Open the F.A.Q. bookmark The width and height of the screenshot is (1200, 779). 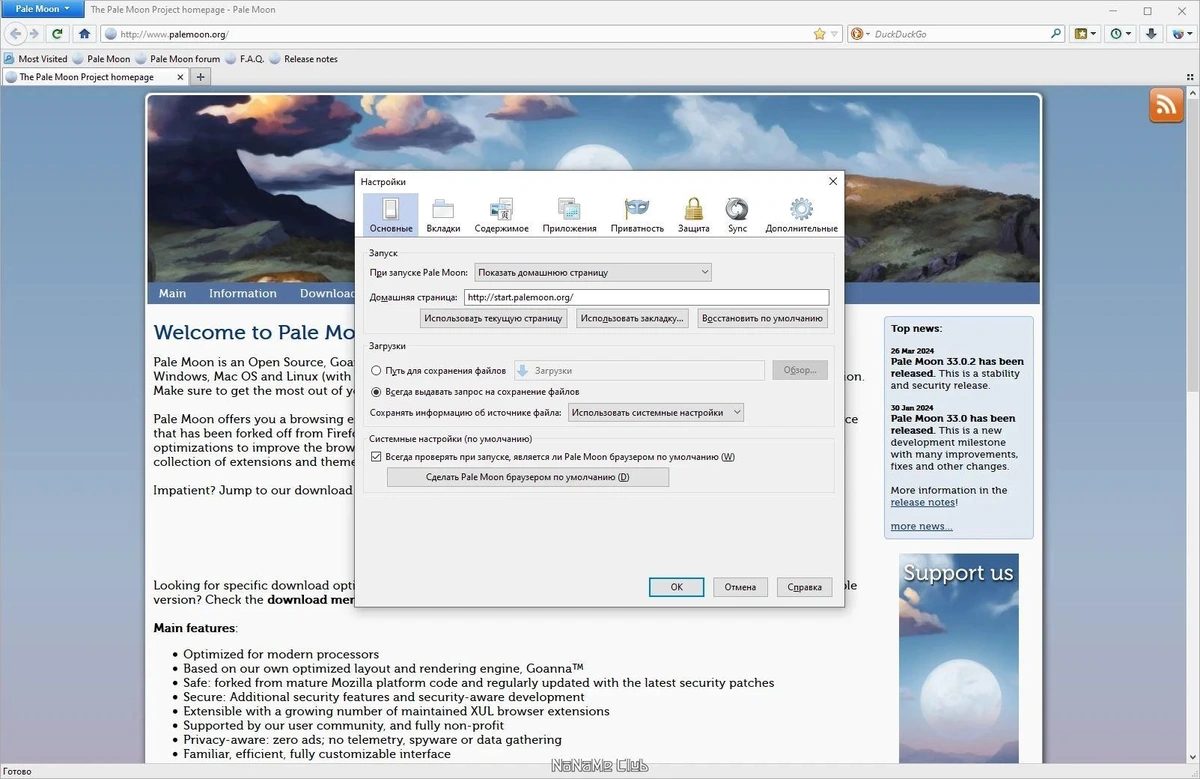coord(244,59)
